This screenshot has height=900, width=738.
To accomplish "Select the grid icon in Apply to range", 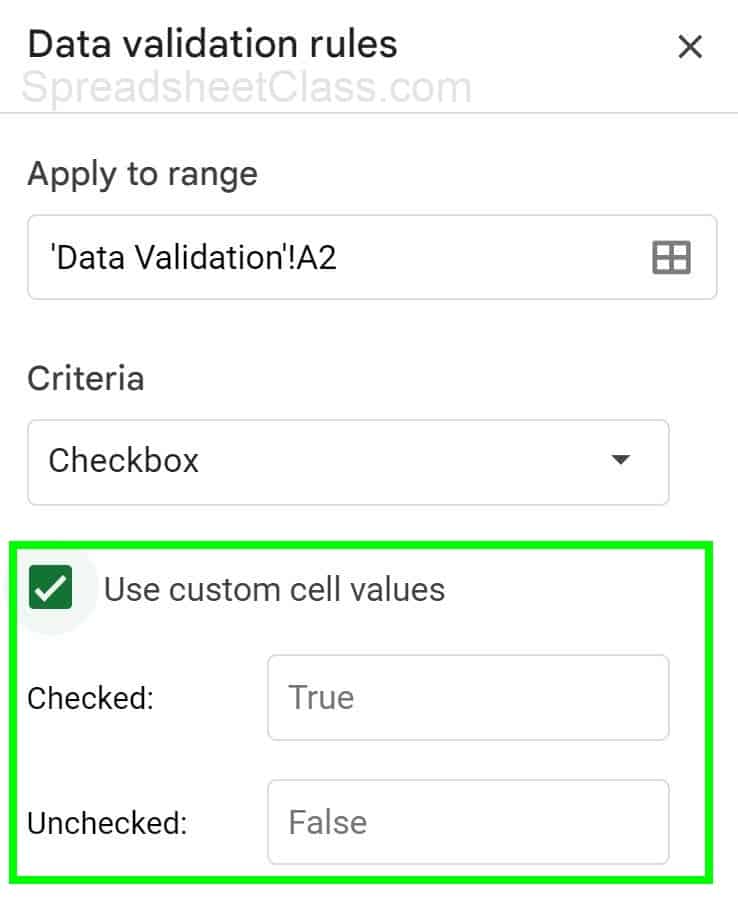I will [671, 258].
